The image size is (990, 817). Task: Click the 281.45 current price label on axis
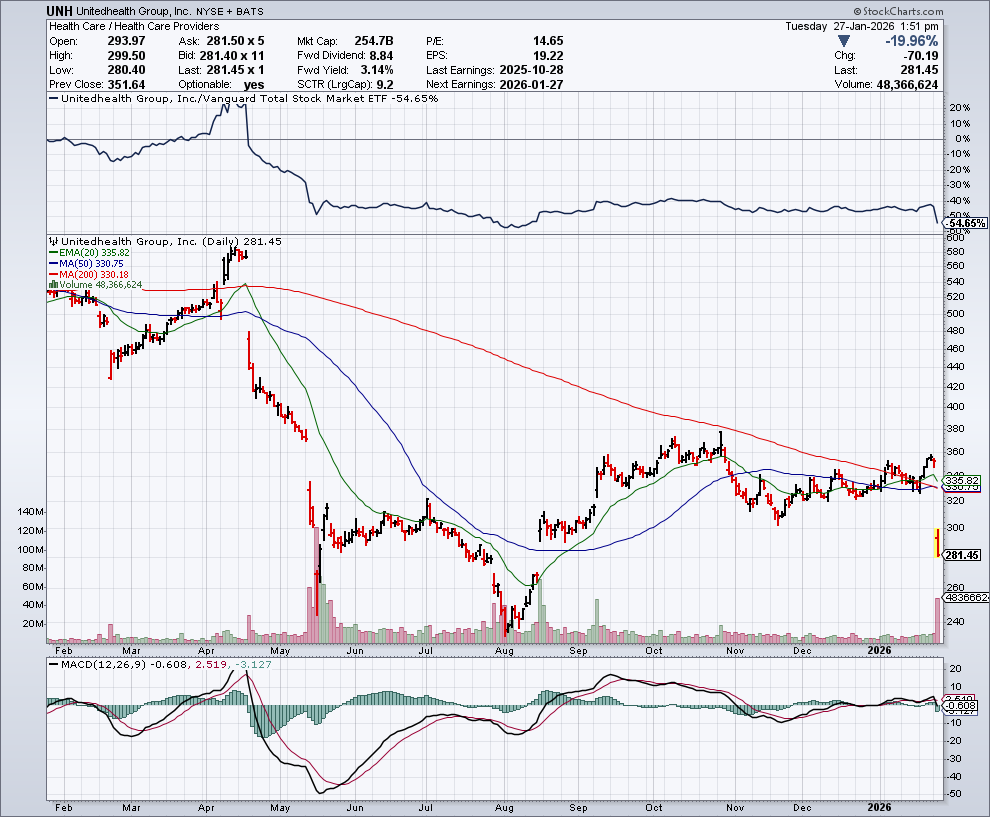(x=963, y=554)
